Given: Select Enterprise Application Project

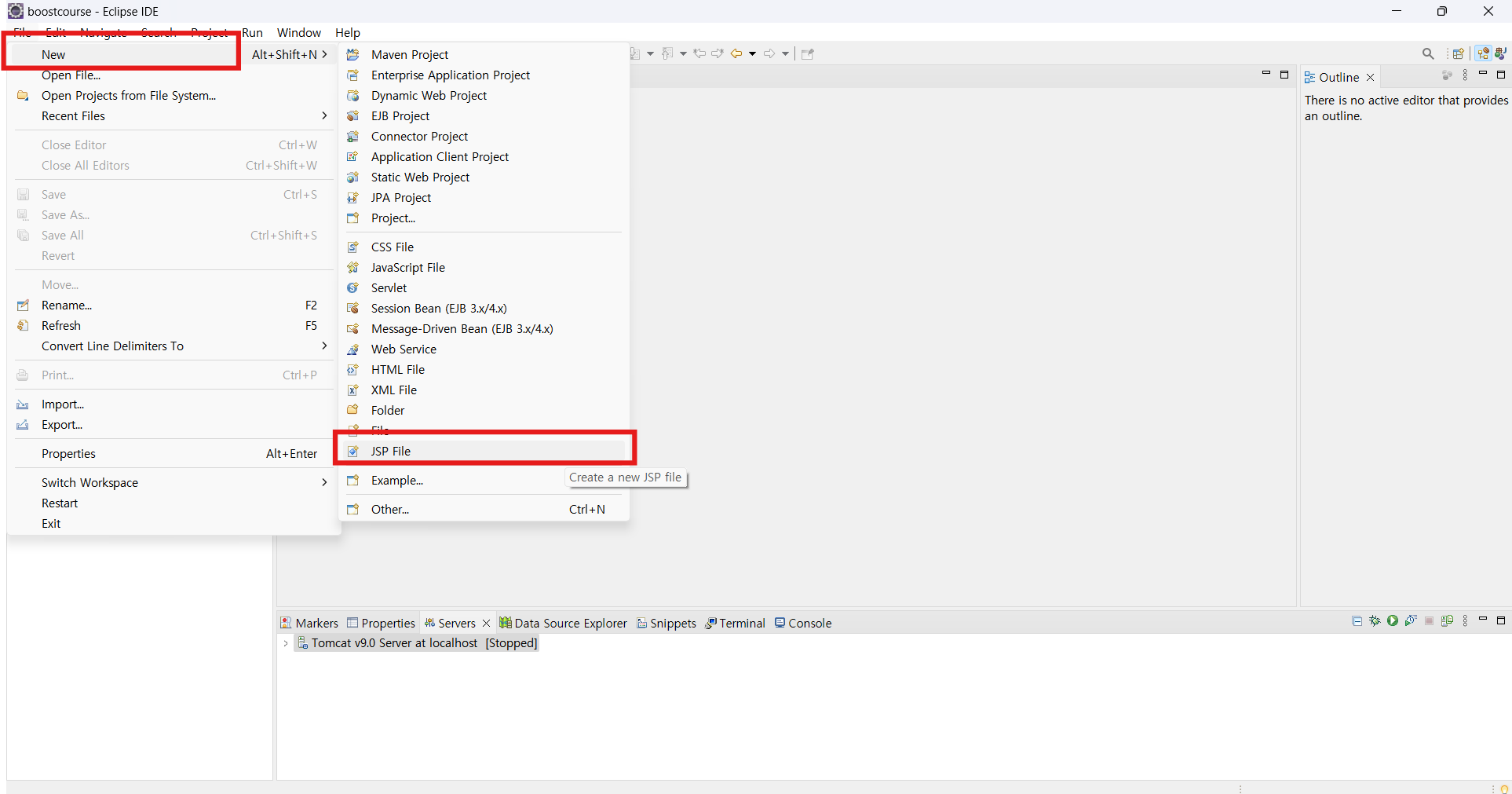Looking at the screenshot, I should pos(484,75).
